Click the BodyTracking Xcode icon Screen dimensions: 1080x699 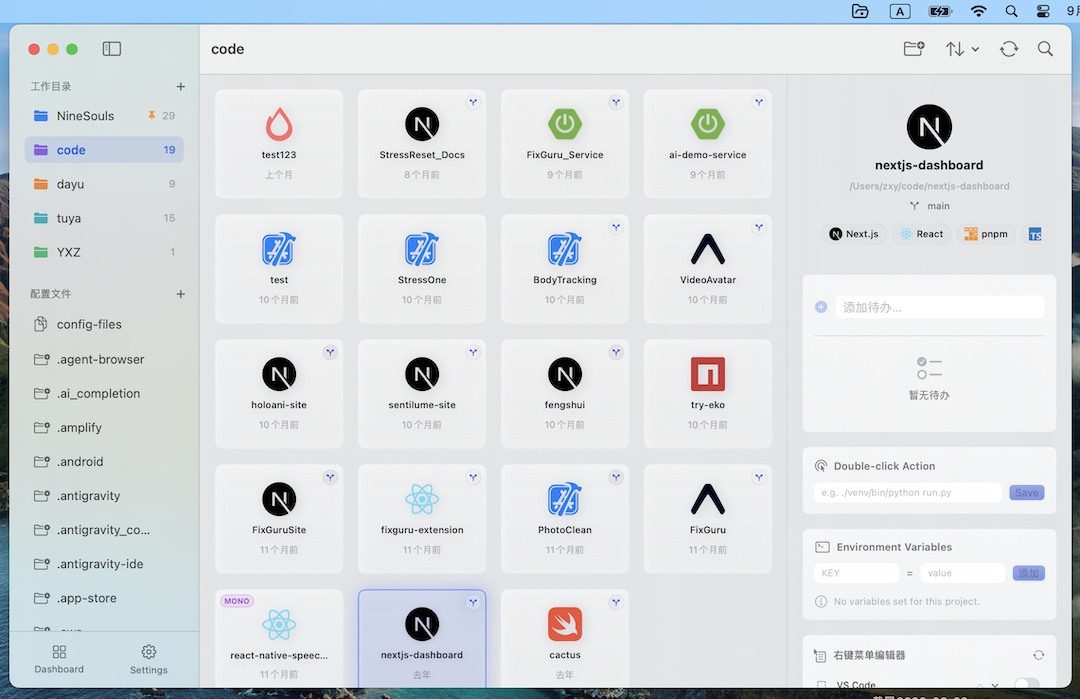pos(565,249)
